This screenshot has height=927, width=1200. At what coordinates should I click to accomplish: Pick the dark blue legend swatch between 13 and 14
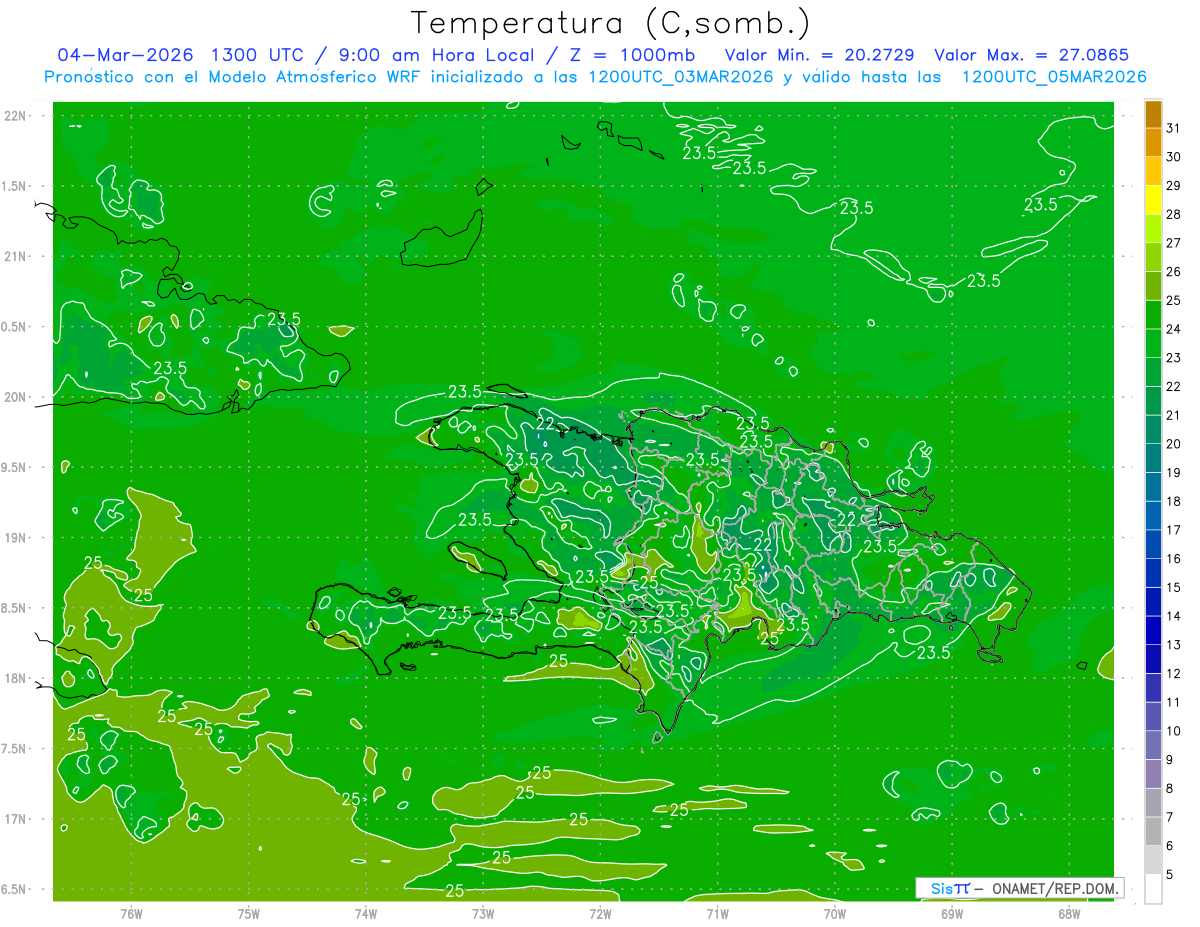pyautogui.click(x=1153, y=630)
